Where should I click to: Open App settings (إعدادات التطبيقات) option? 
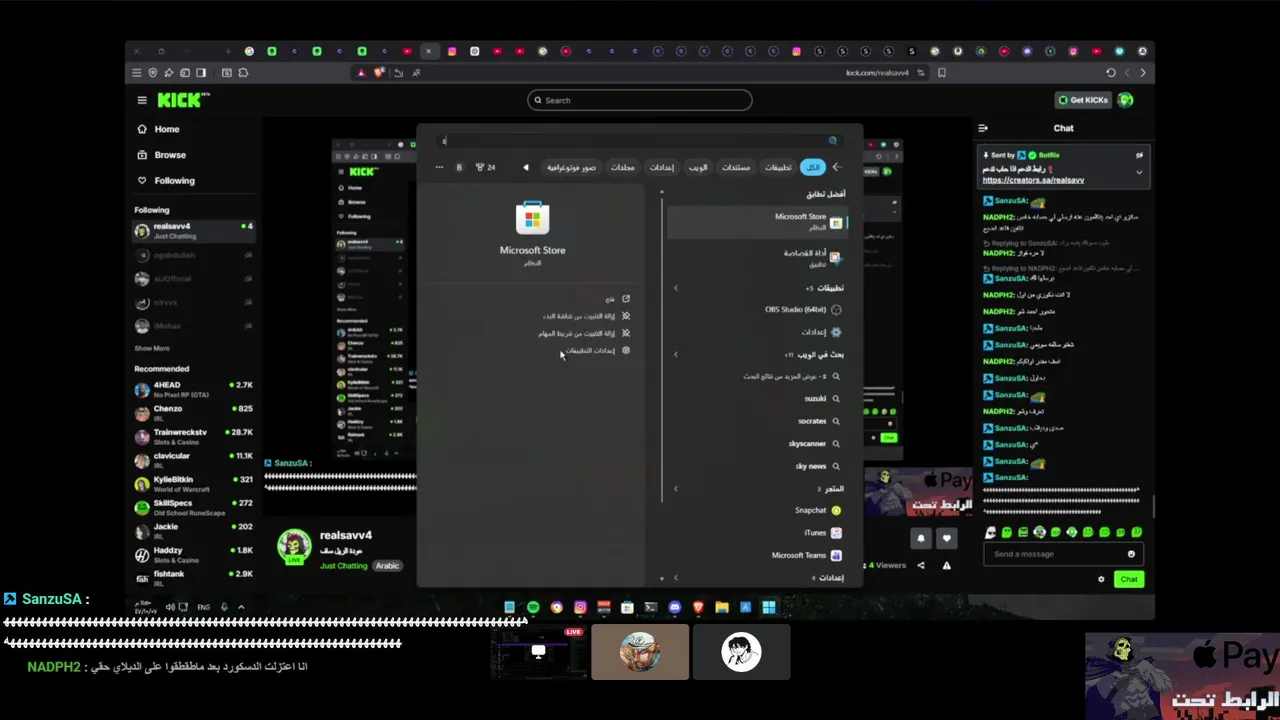click(x=597, y=350)
